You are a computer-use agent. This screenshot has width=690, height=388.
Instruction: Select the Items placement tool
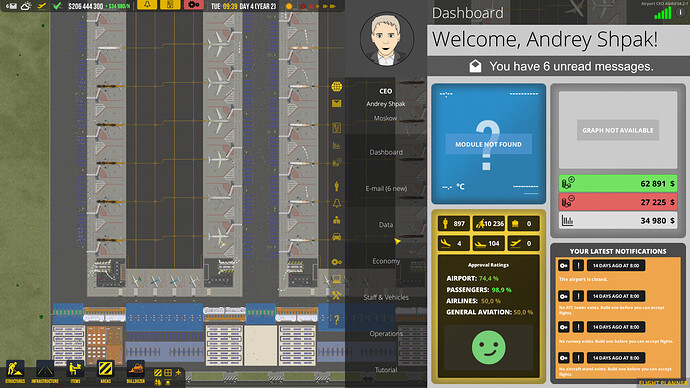tap(75, 372)
